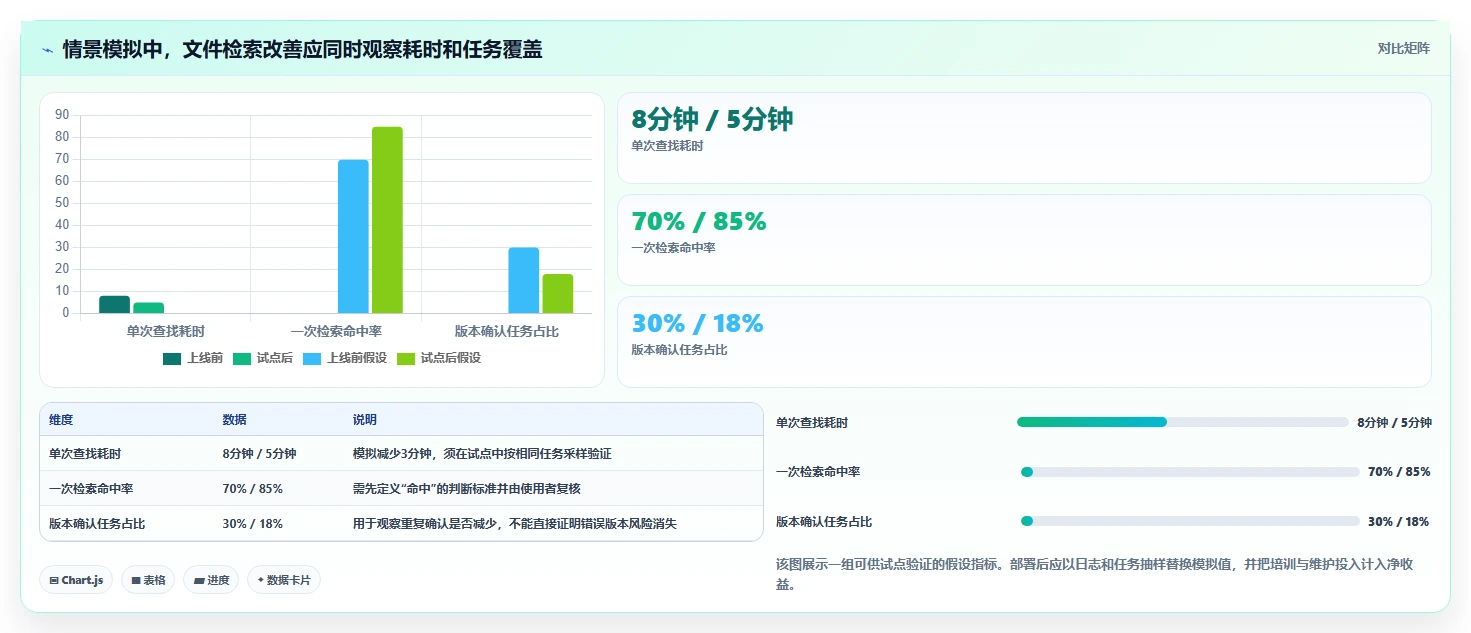The height and width of the screenshot is (633, 1471).
Task: Toggle the 上线前 legend swatch
Action: coord(172,358)
